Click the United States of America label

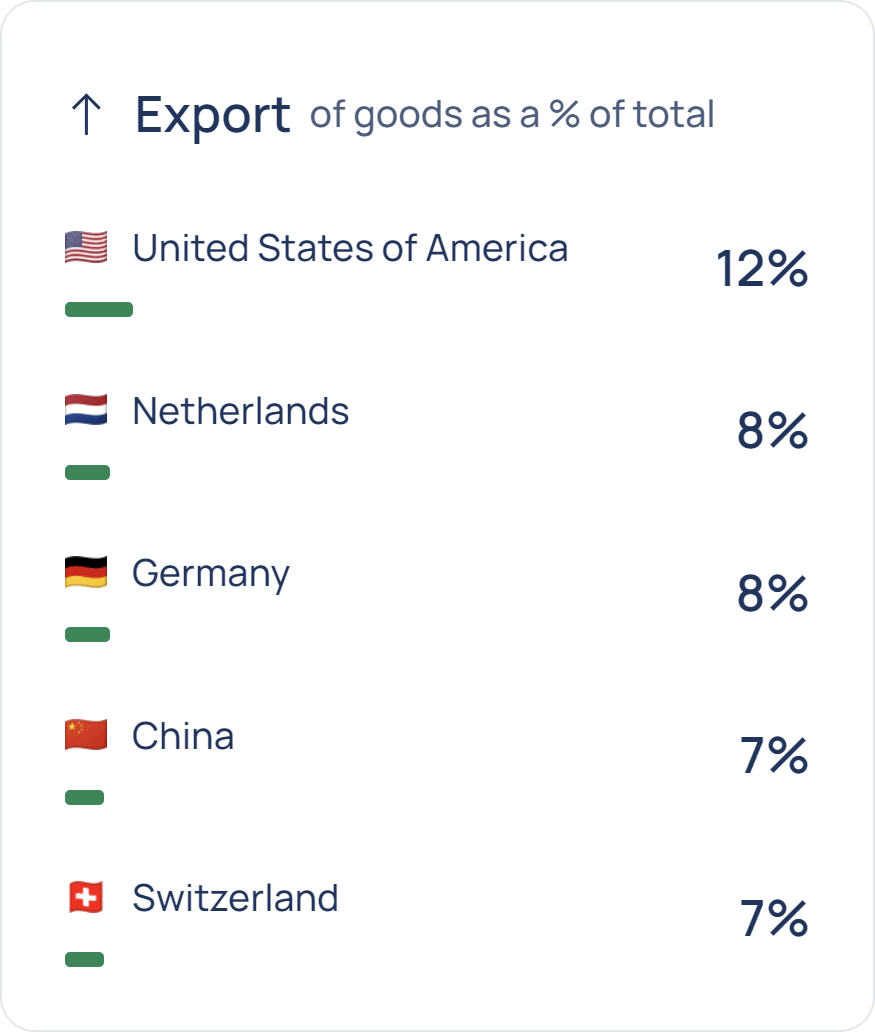pos(350,248)
